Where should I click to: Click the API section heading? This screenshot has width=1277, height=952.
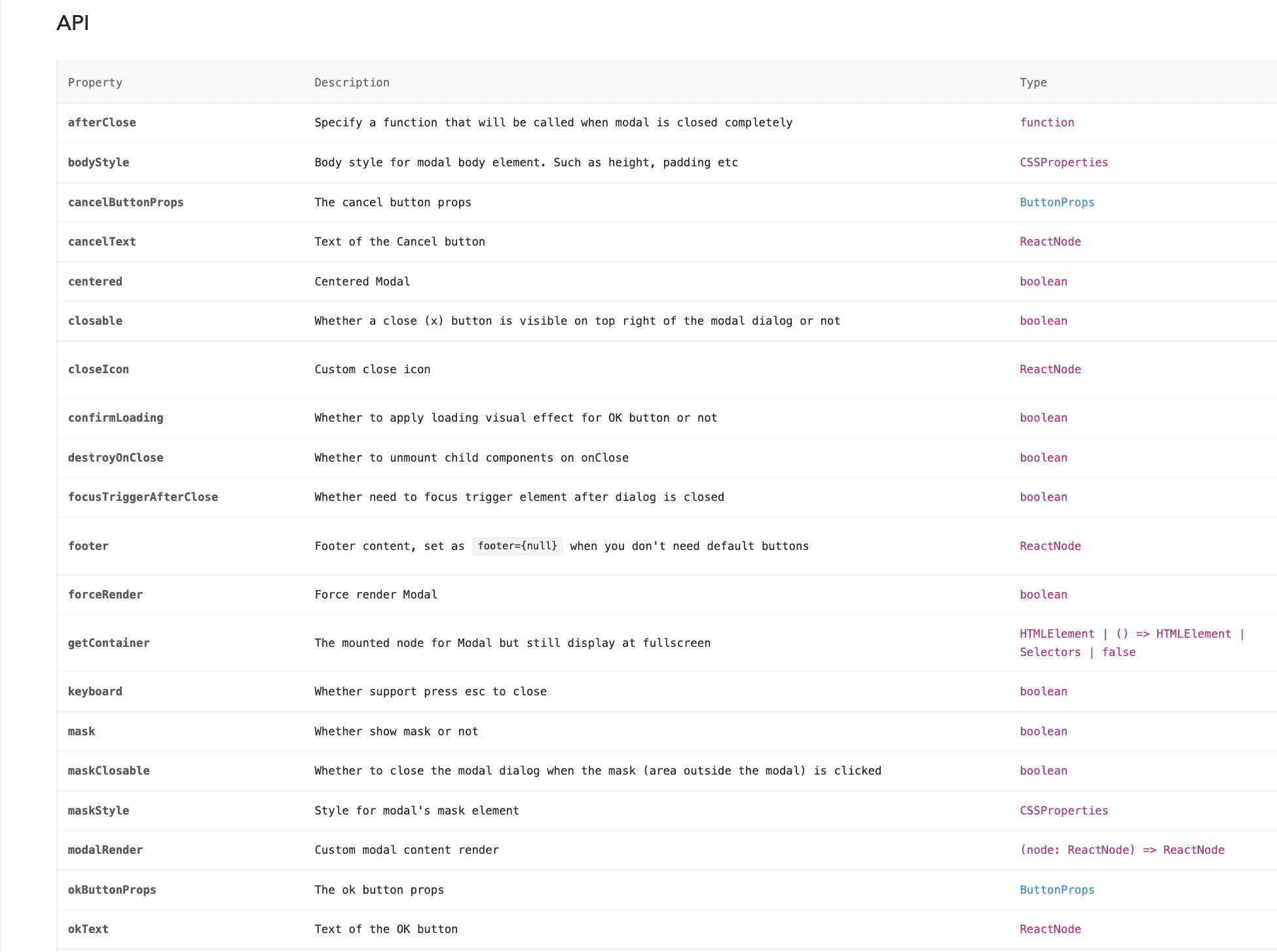[73, 23]
